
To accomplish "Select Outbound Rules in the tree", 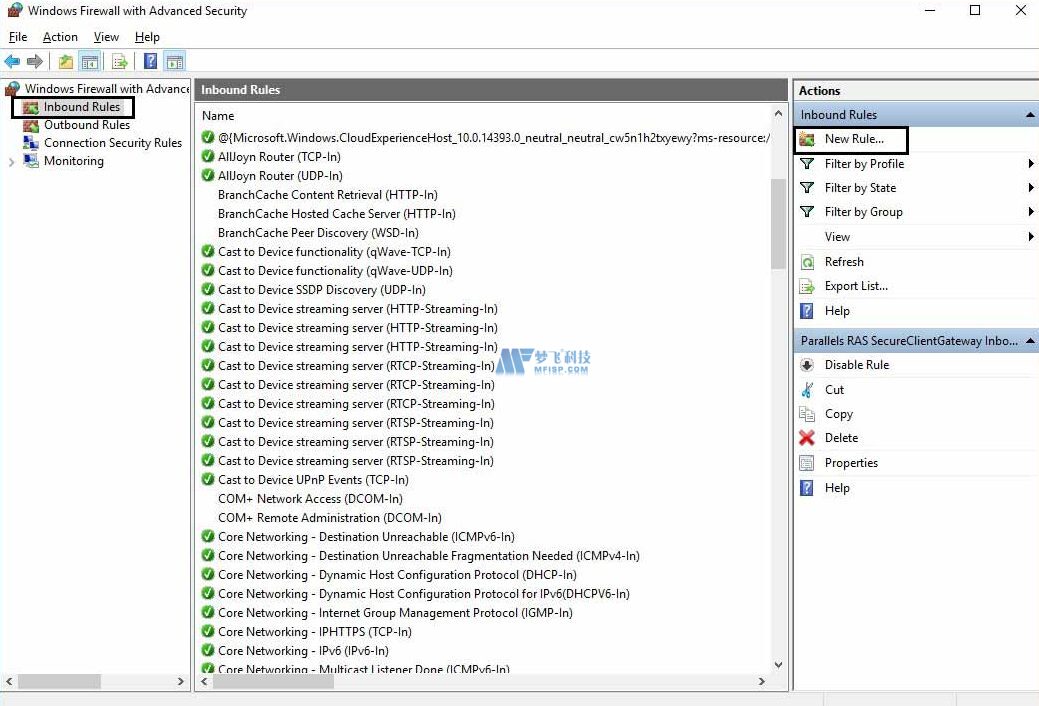I will (x=86, y=125).
